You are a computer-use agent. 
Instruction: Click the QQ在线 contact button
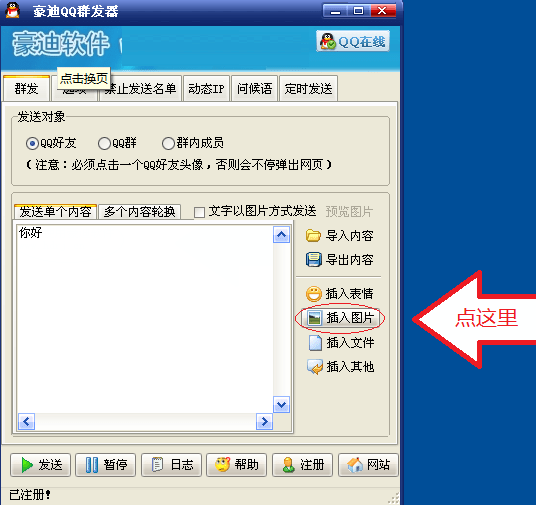pyautogui.click(x=353, y=41)
